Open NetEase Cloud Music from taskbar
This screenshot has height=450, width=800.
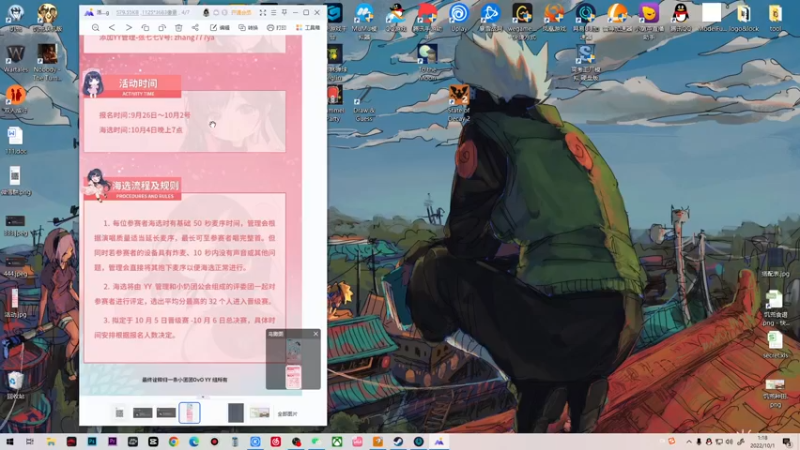(x=276, y=442)
